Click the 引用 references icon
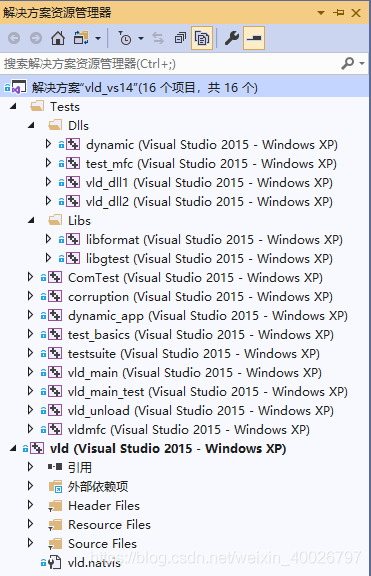The width and height of the screenshot is (371, 576). (55, 467)
